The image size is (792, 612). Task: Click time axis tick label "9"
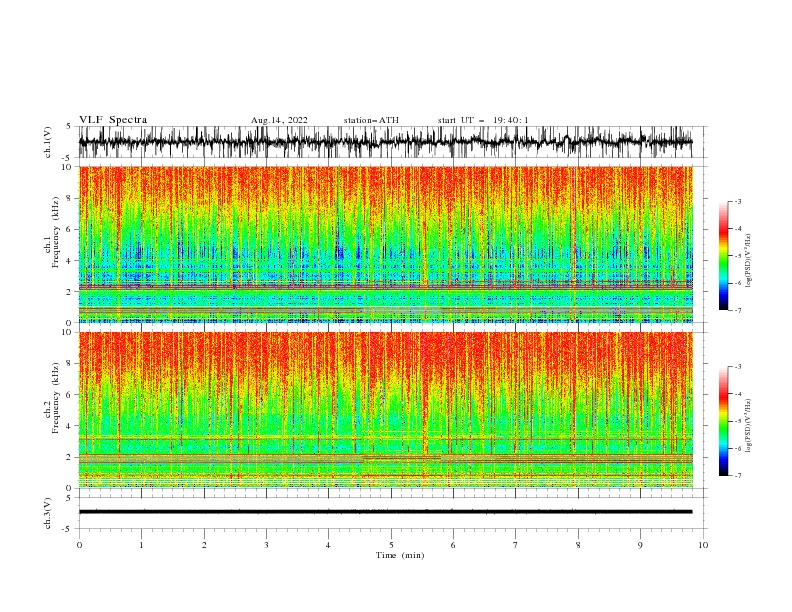tap(640, 545)
